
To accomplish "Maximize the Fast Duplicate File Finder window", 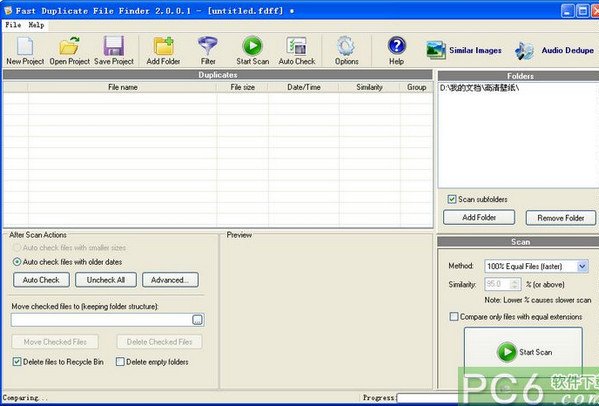I will point(583,11).
